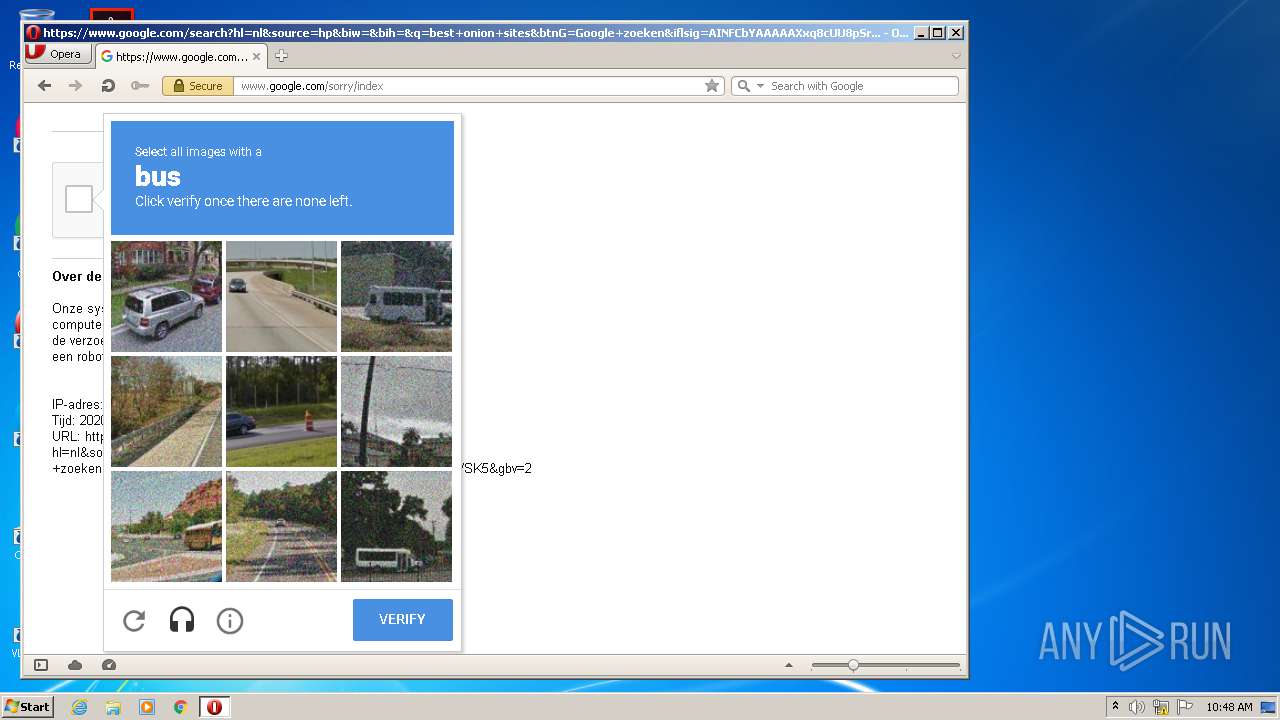
Task: Click the Show desktop tray button
Action: pyautogui.click(x=1268, y=707)
